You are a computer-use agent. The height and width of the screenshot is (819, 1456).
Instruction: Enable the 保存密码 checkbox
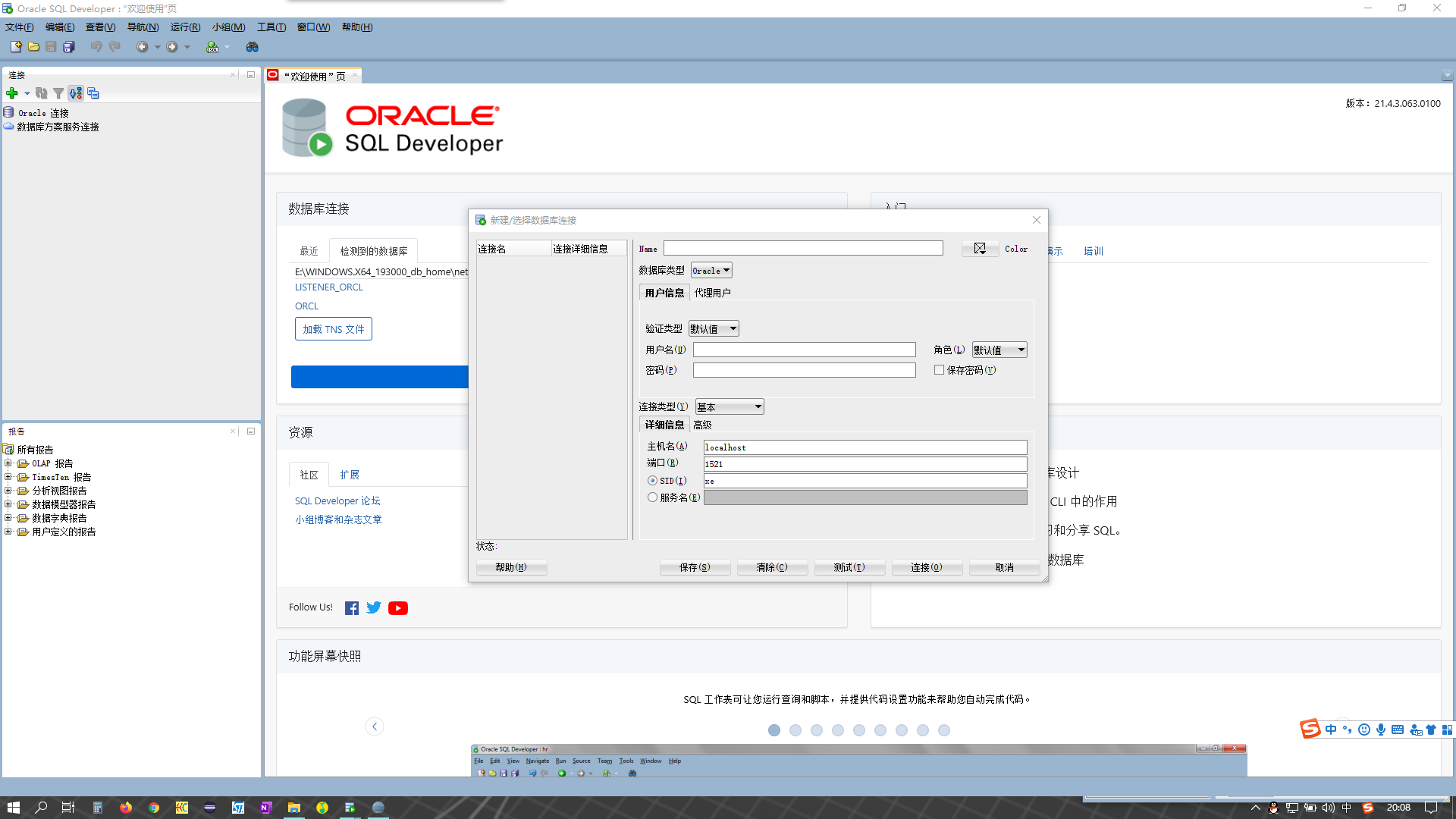tap(939, 370)
